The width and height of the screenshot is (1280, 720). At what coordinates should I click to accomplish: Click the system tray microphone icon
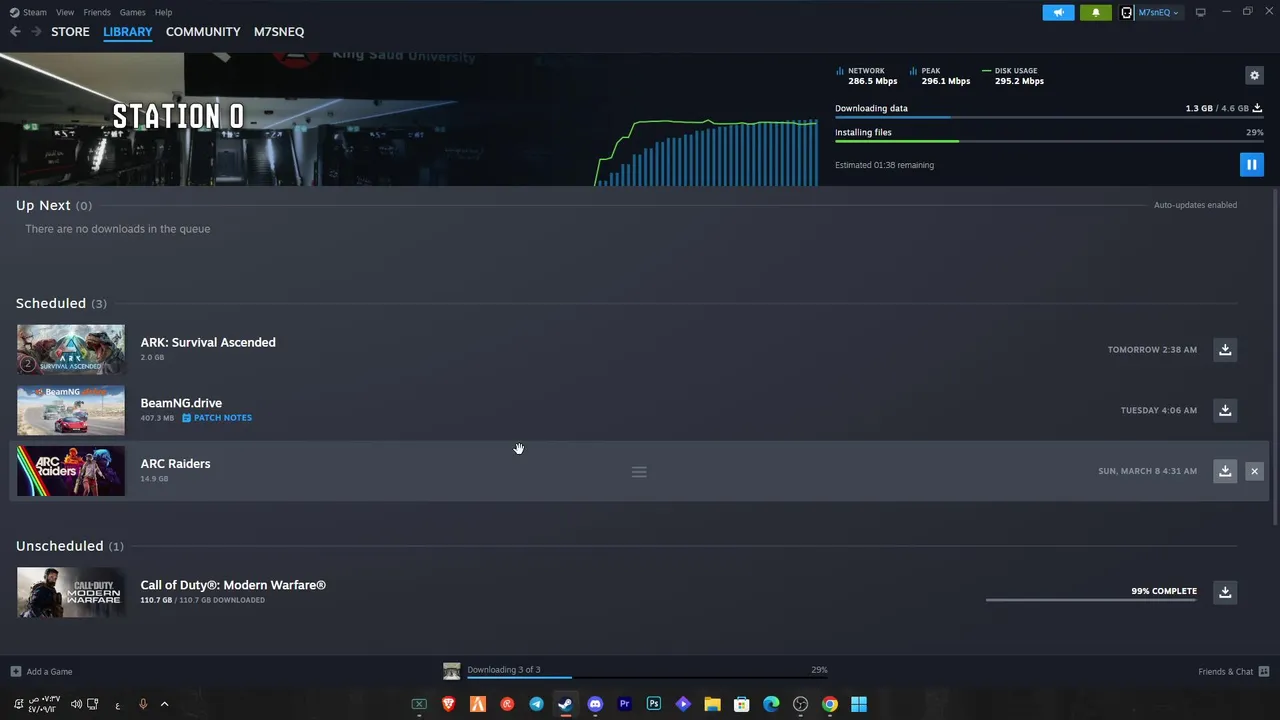coord(143,704)
